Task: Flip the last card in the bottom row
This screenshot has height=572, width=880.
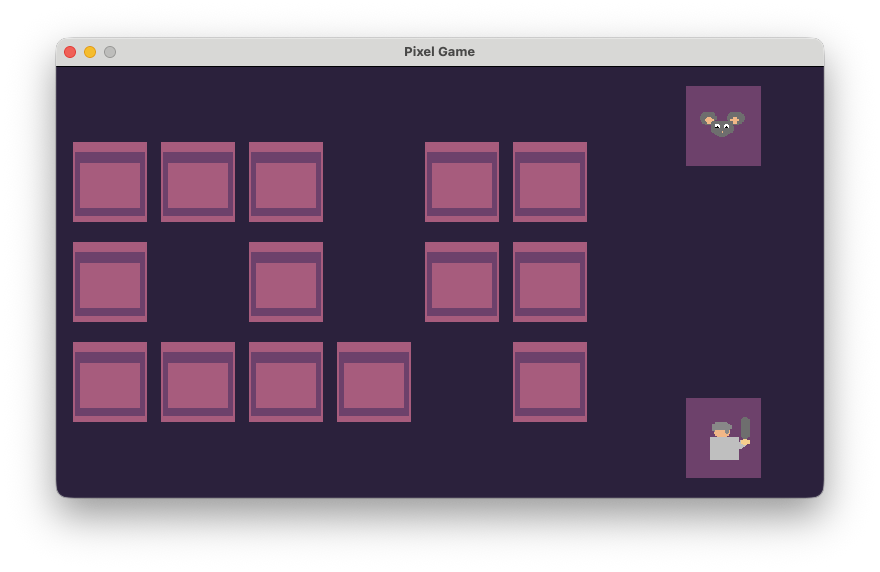Action: click(x=550, y=382)
